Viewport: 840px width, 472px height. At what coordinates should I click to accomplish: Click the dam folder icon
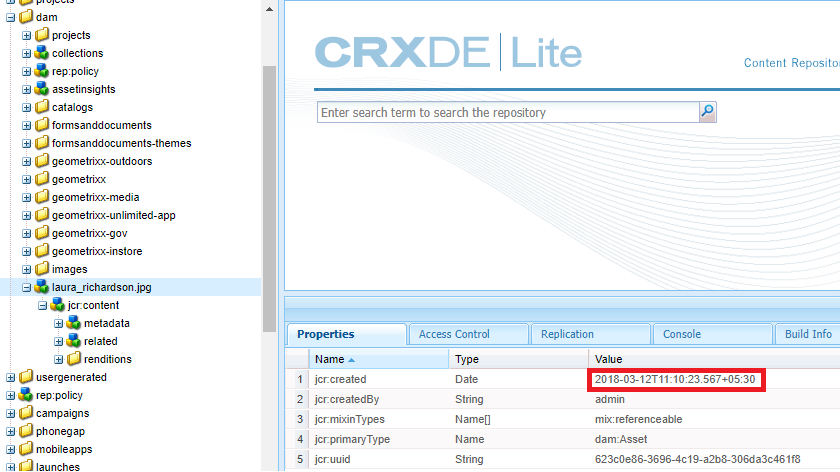(26, 17)
